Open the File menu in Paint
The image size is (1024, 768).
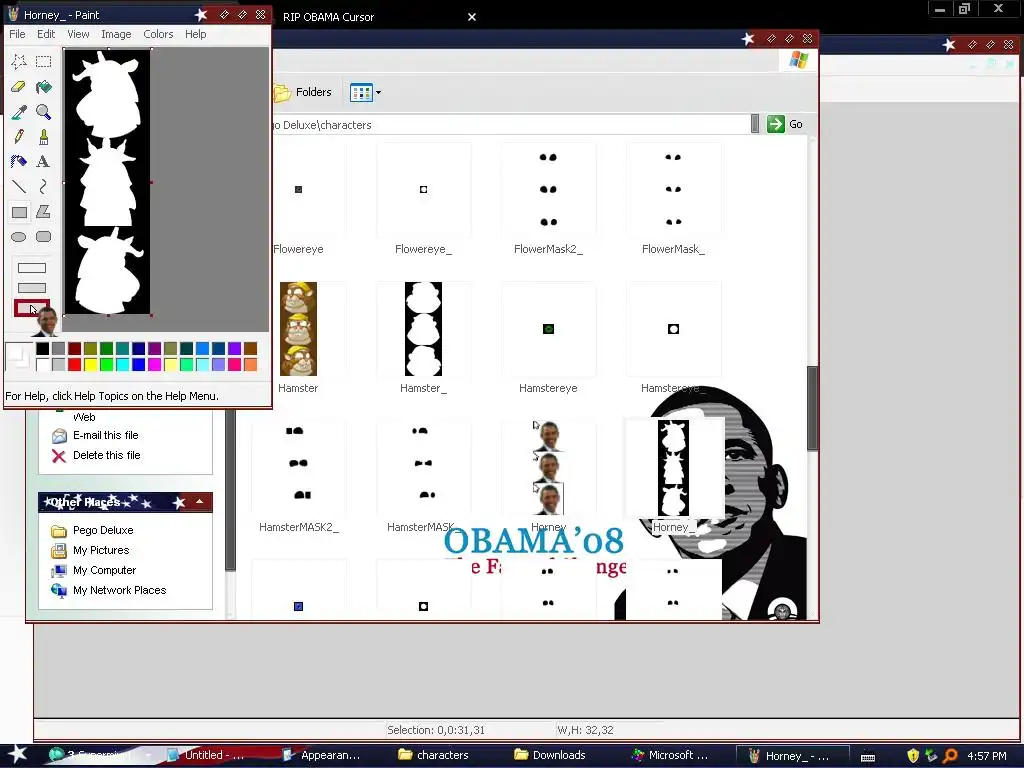point(17,34)
